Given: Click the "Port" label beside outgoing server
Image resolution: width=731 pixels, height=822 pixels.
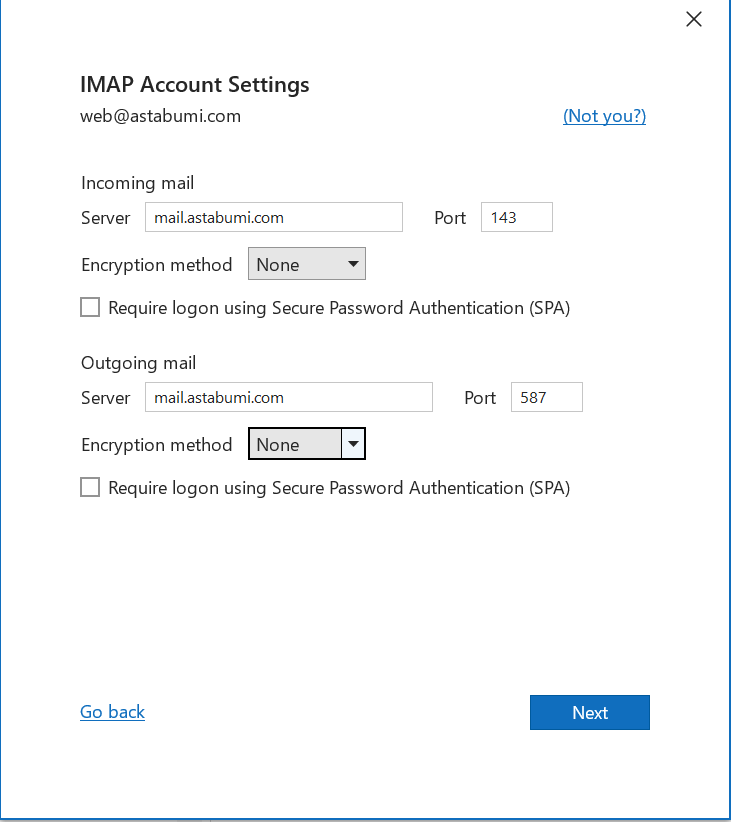Looking at the screenshot, I should pos(480,398).
